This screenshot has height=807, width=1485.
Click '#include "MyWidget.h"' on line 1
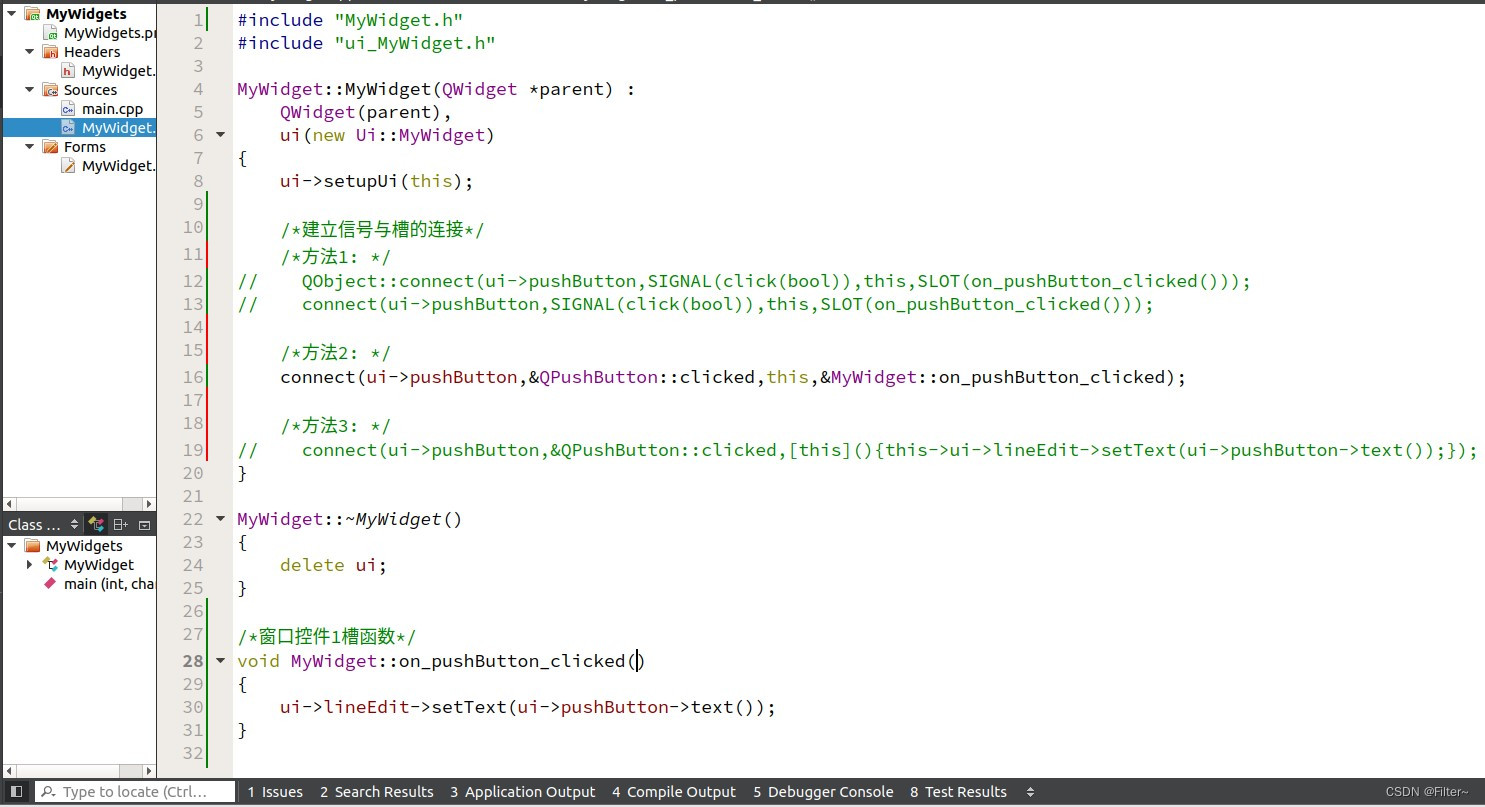350,20
